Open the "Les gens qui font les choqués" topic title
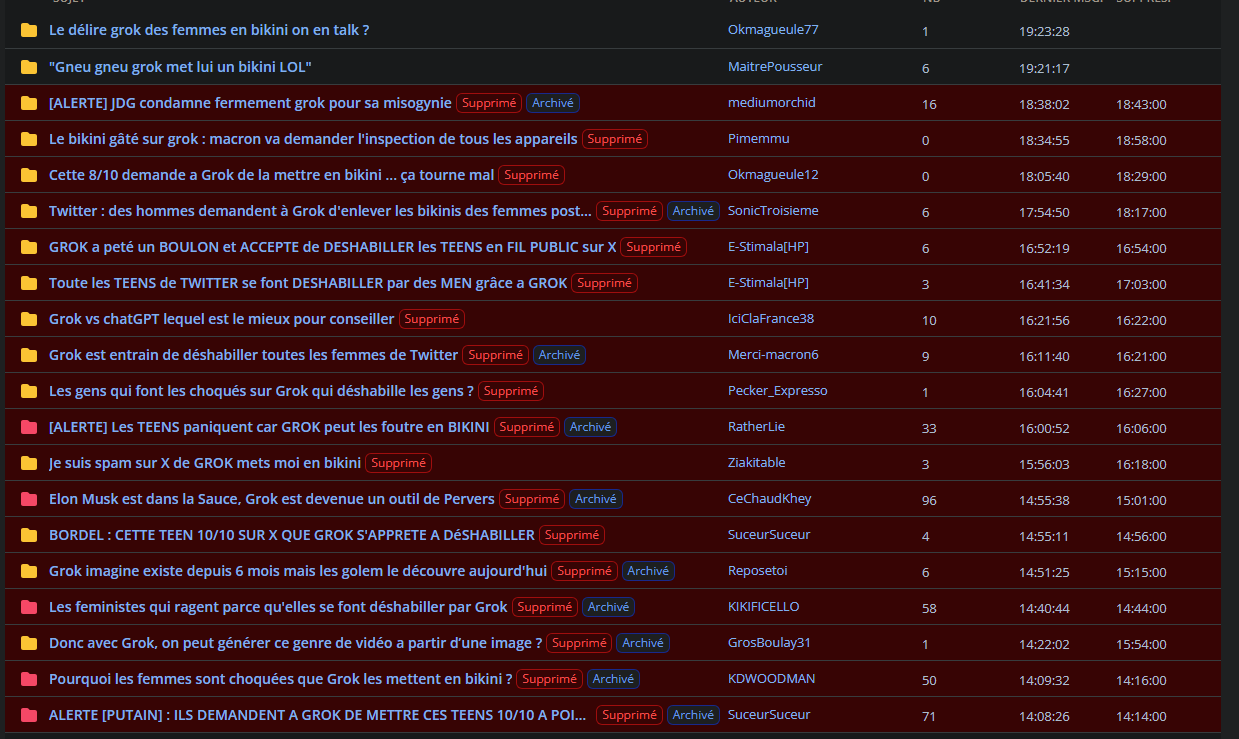1239x739 pixels. (261, 391)
